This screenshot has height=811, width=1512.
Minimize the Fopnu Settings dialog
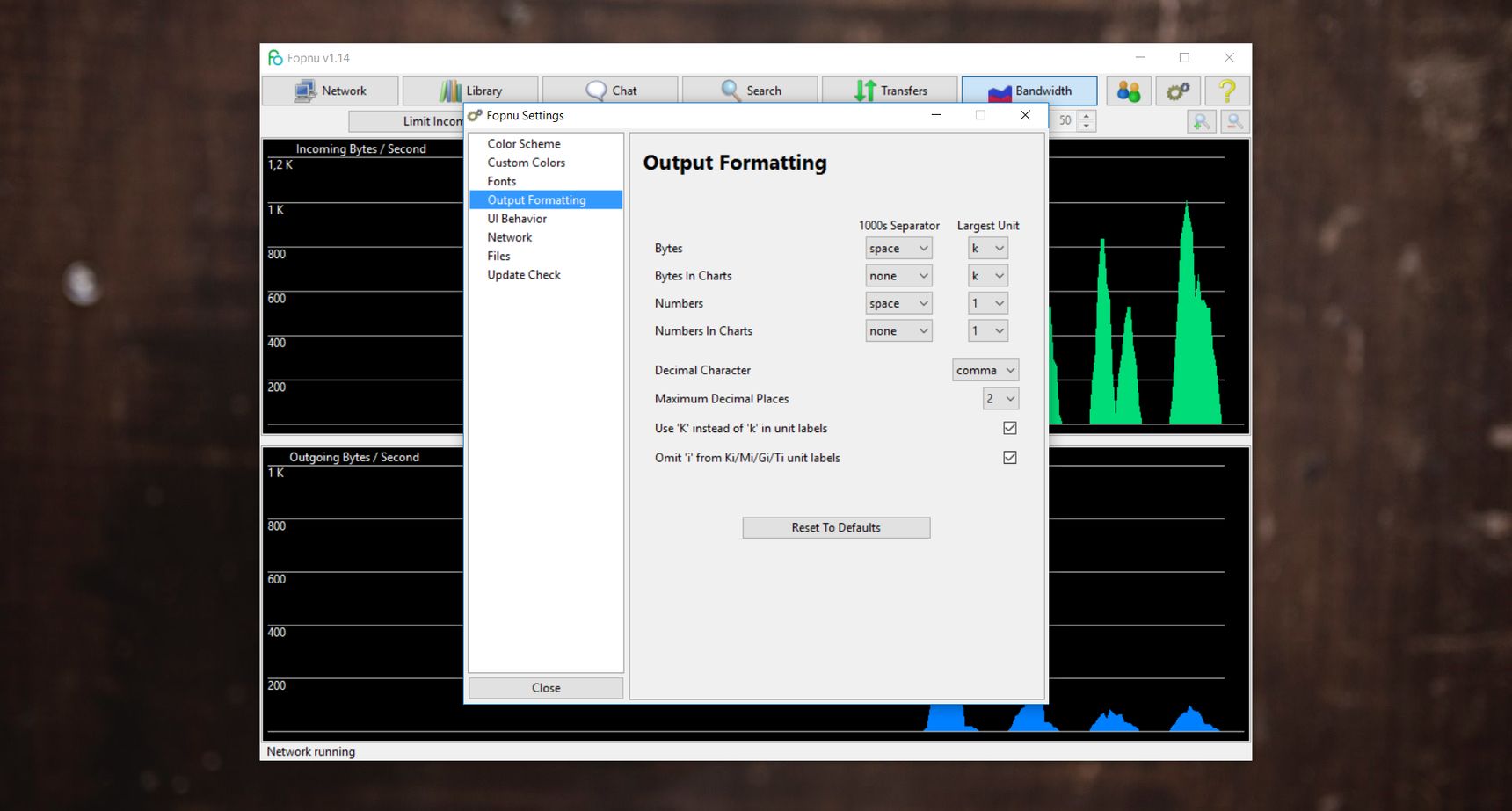pos(936,115)
